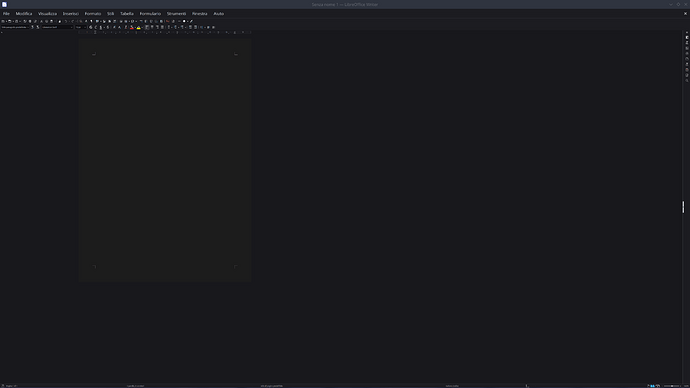Viewport: 690px width, 388px height.
Task: Open the sidebar Styles panel
Action: pos(687,48)
